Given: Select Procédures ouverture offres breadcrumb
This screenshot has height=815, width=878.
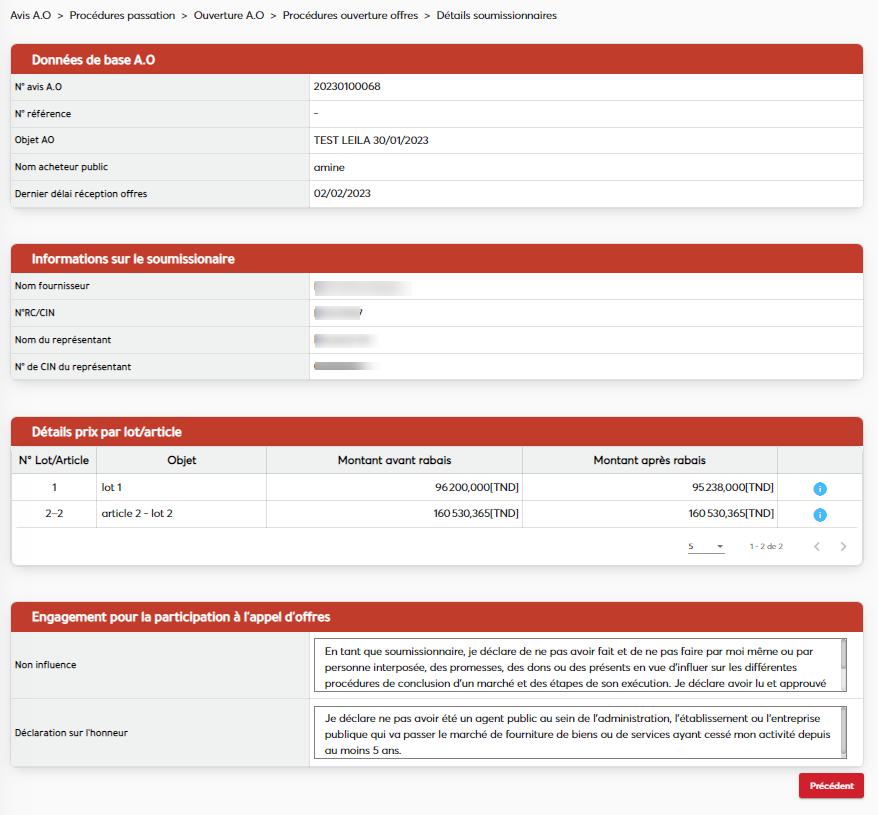Looking at the screenshot, I should (350, 16).
